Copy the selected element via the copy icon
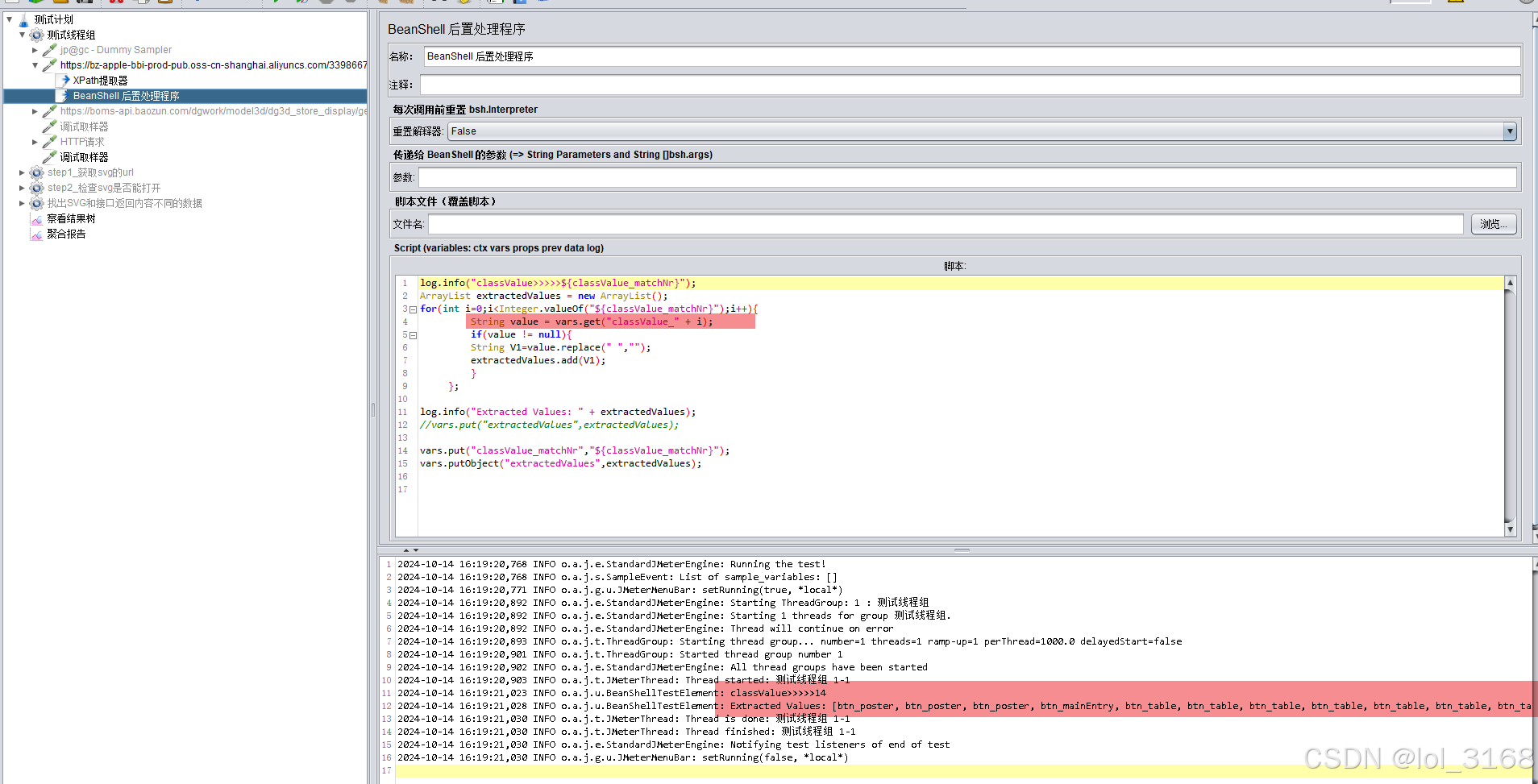Image resolution: width=1538 pixels, height=784 pixels. (140, 3)
